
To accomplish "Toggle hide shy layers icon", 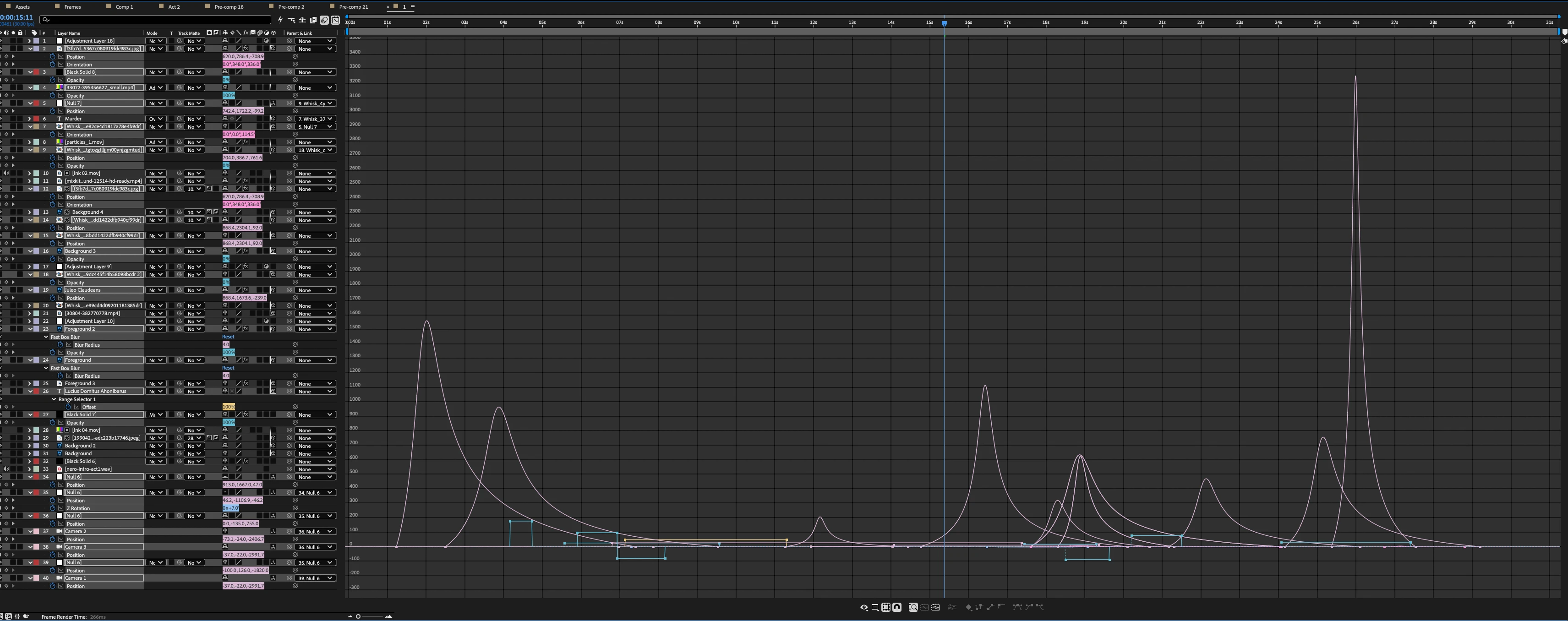I will pos(302,20).
